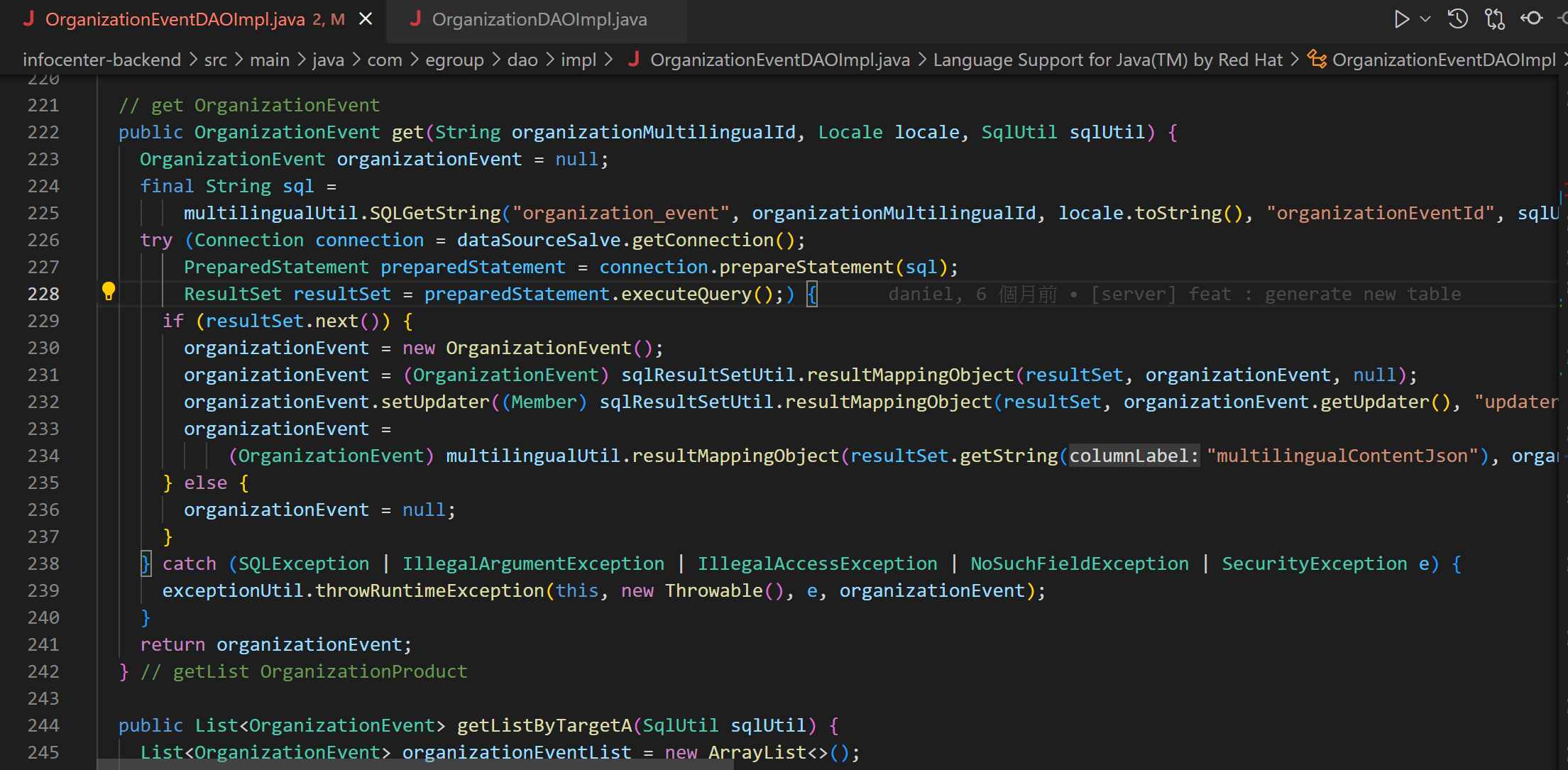Click the source control compare icon
This screenshot has height=770, width=1568.
click(1494, 18)
